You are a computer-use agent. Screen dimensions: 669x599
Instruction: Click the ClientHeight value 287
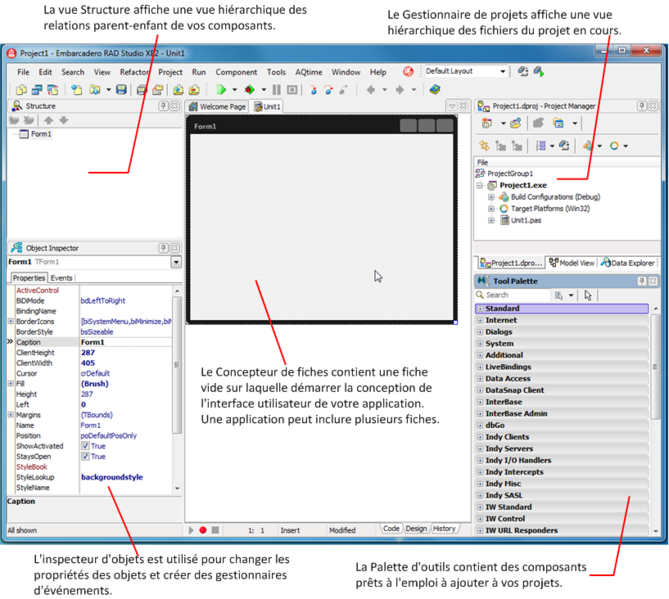pos(88,352)
